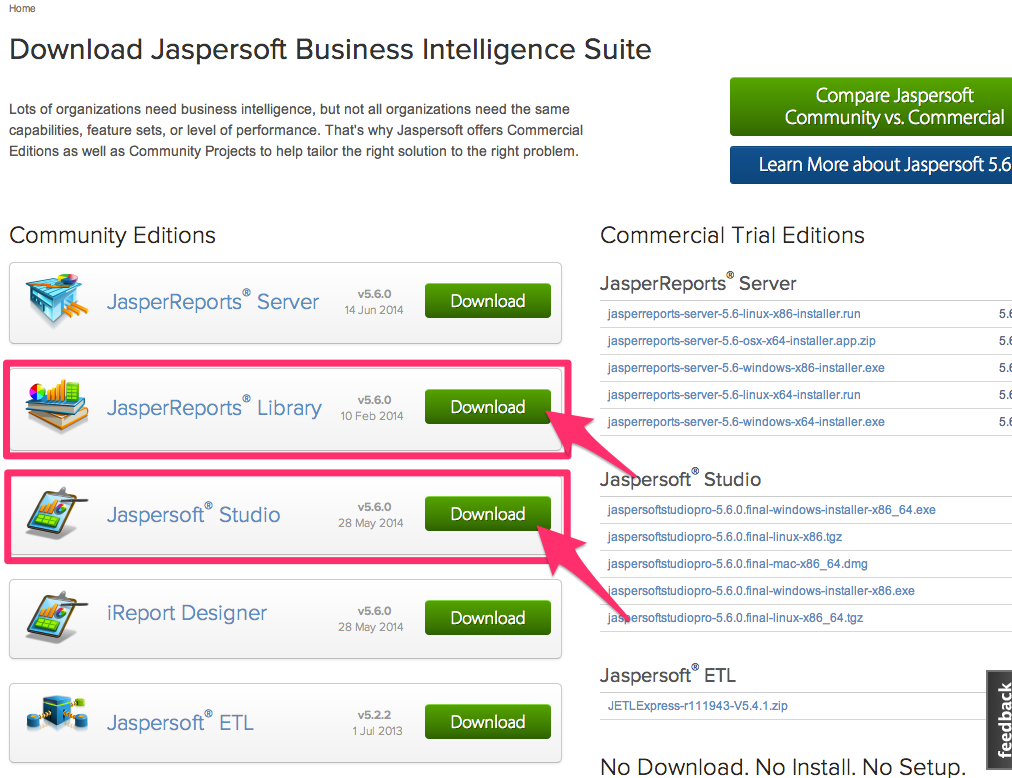Click the Download Jaspersoft Business Intelligence Suite title
The height and width of the screenshot is (778, 1012).
tap(330, 50)
